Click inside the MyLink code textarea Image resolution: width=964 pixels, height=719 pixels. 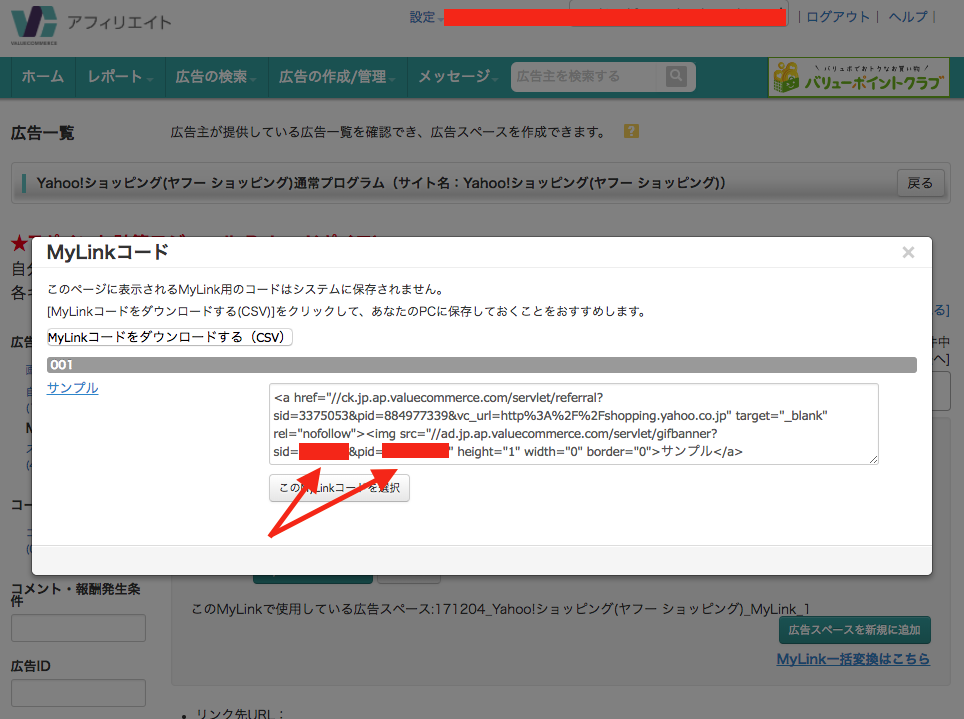[573, 424]
